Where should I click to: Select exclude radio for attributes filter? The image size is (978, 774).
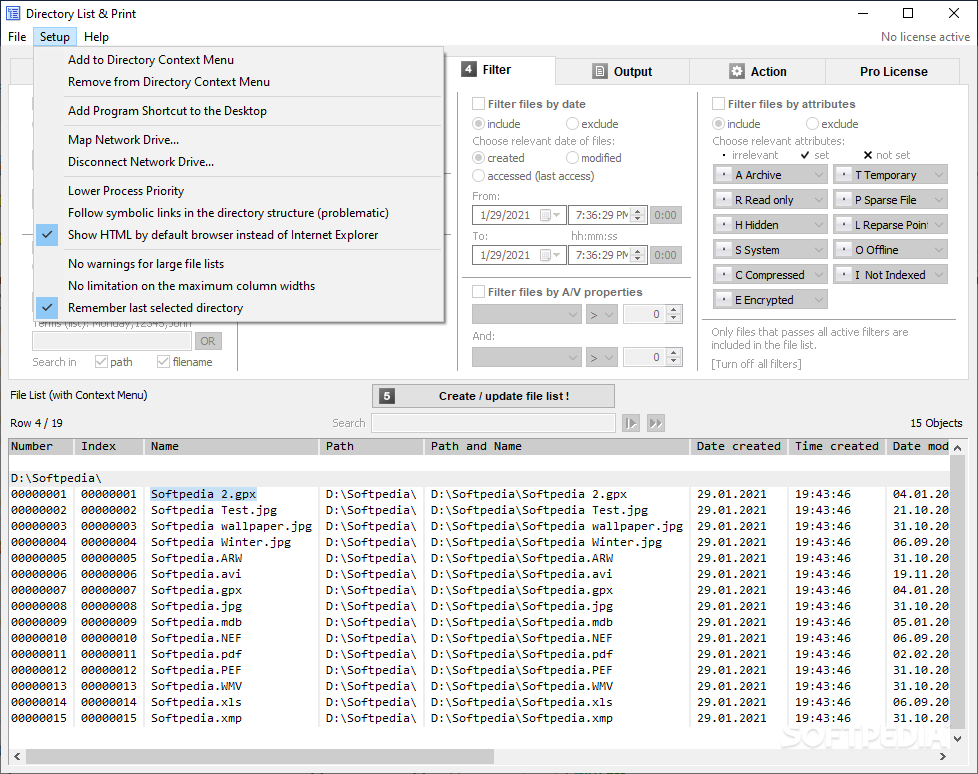(812, 123)
